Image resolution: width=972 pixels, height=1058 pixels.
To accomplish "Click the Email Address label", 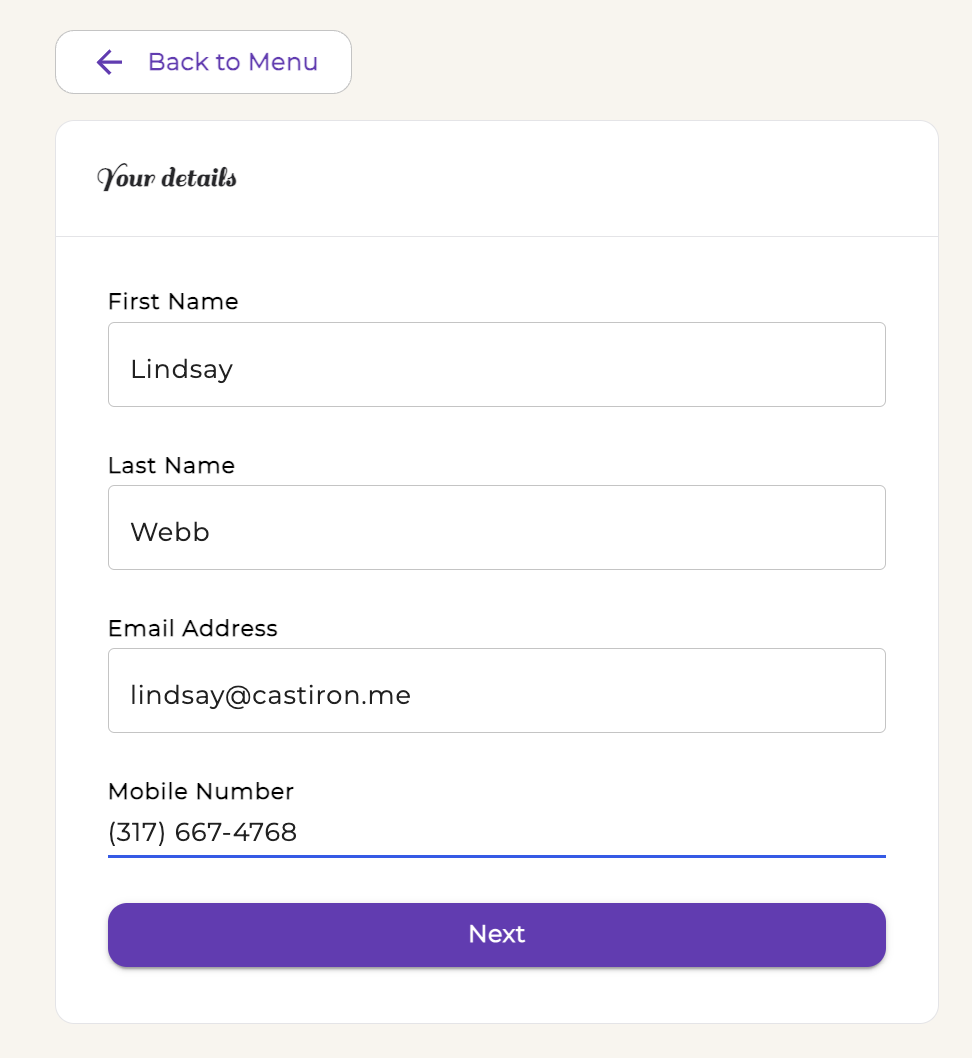I will coord(193,628).
